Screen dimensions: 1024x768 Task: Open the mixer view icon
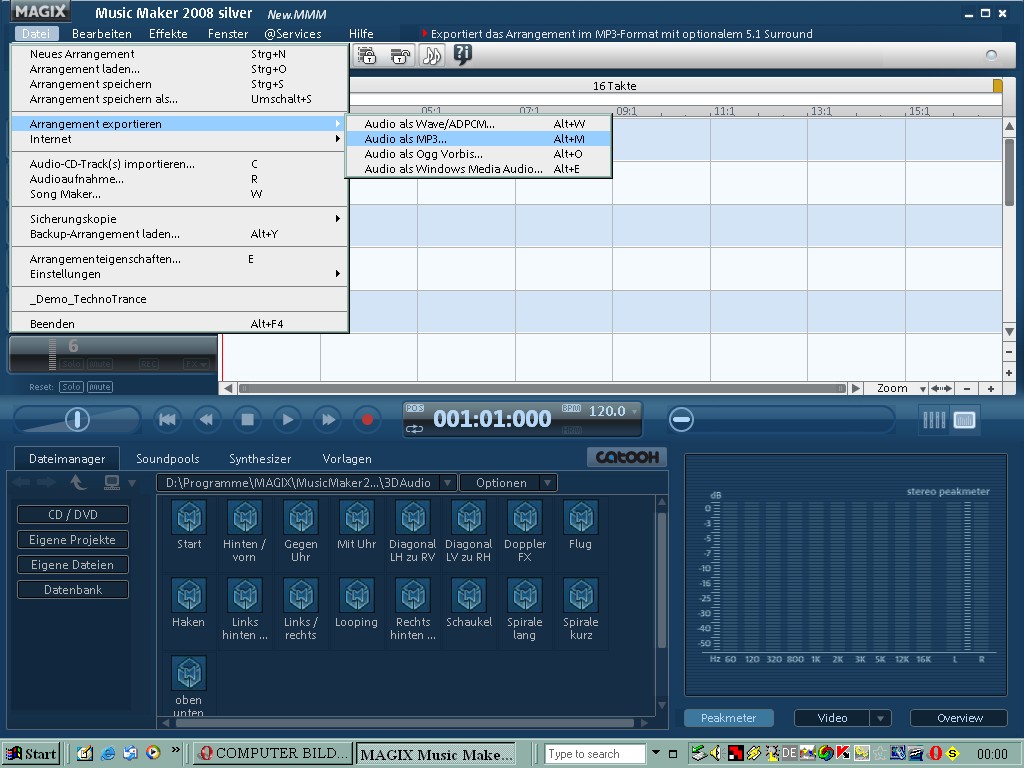point(934,420)
